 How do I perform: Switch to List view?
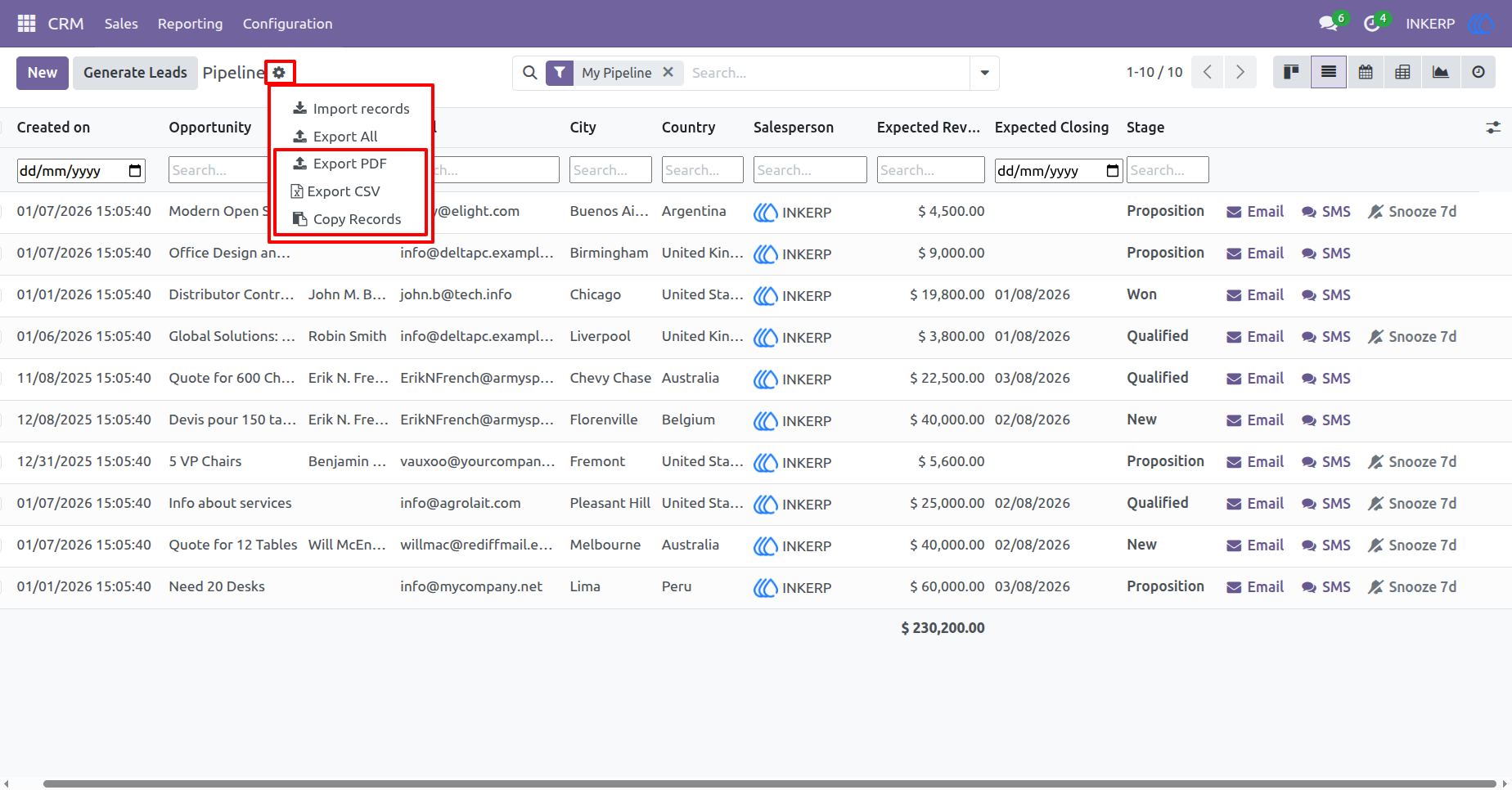click(1329, 72)
